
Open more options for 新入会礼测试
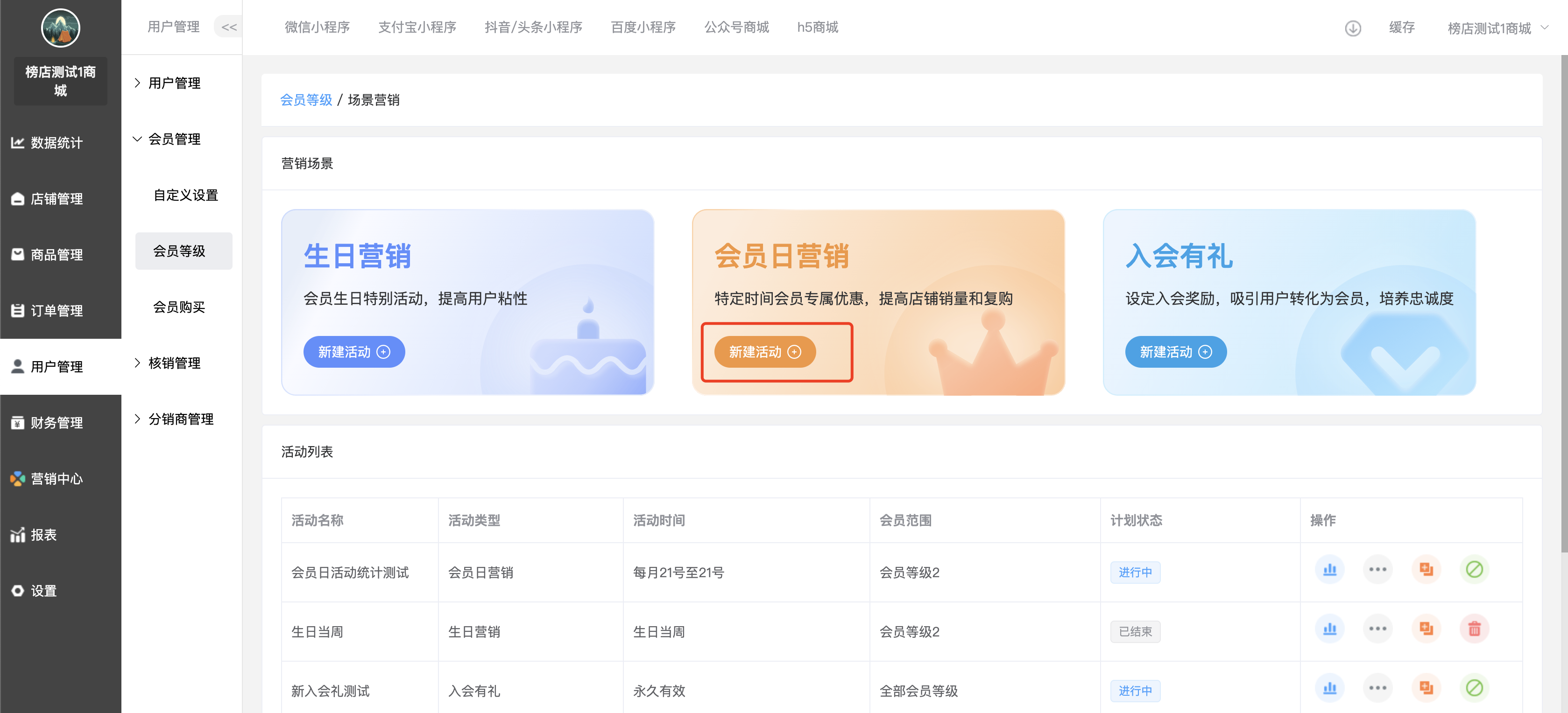1377,688
